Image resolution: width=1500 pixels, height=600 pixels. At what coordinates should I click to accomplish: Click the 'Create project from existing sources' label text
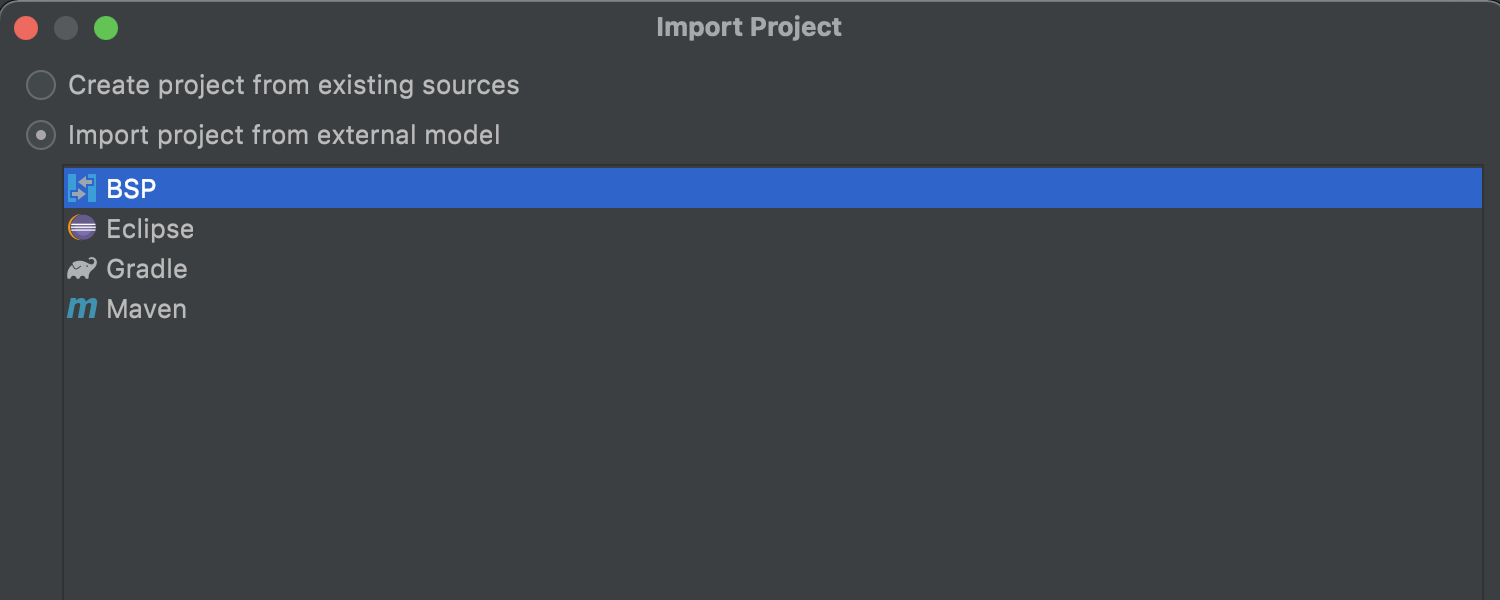(293, 85)
